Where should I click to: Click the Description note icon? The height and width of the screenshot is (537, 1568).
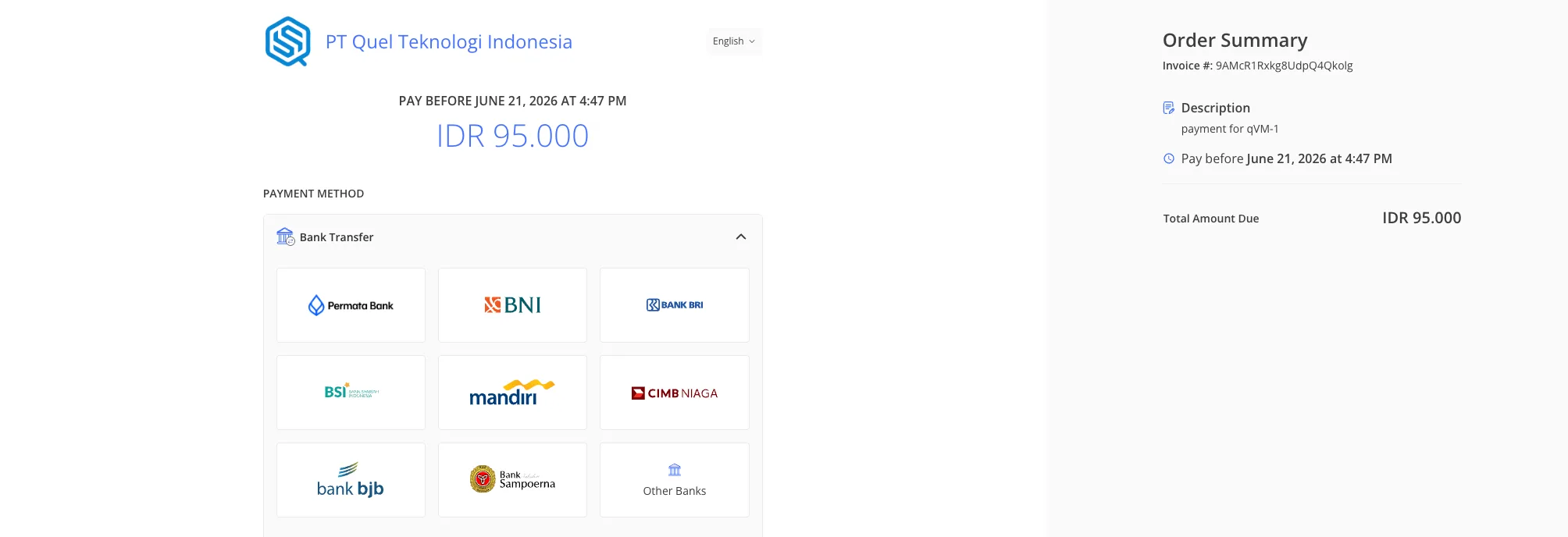pyautogui.click(x=1169, y=108)
